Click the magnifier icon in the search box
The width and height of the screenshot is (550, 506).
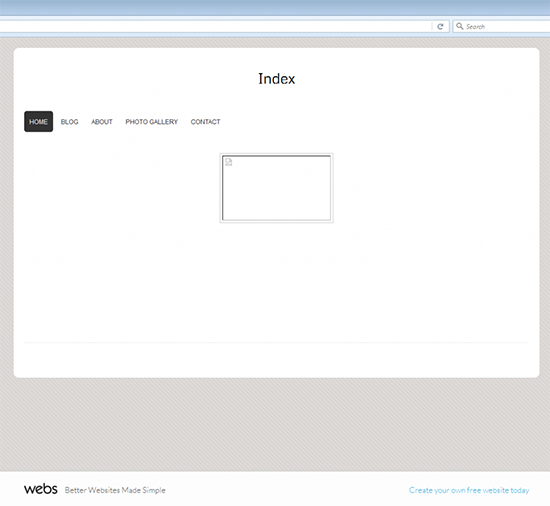(460, 26)
